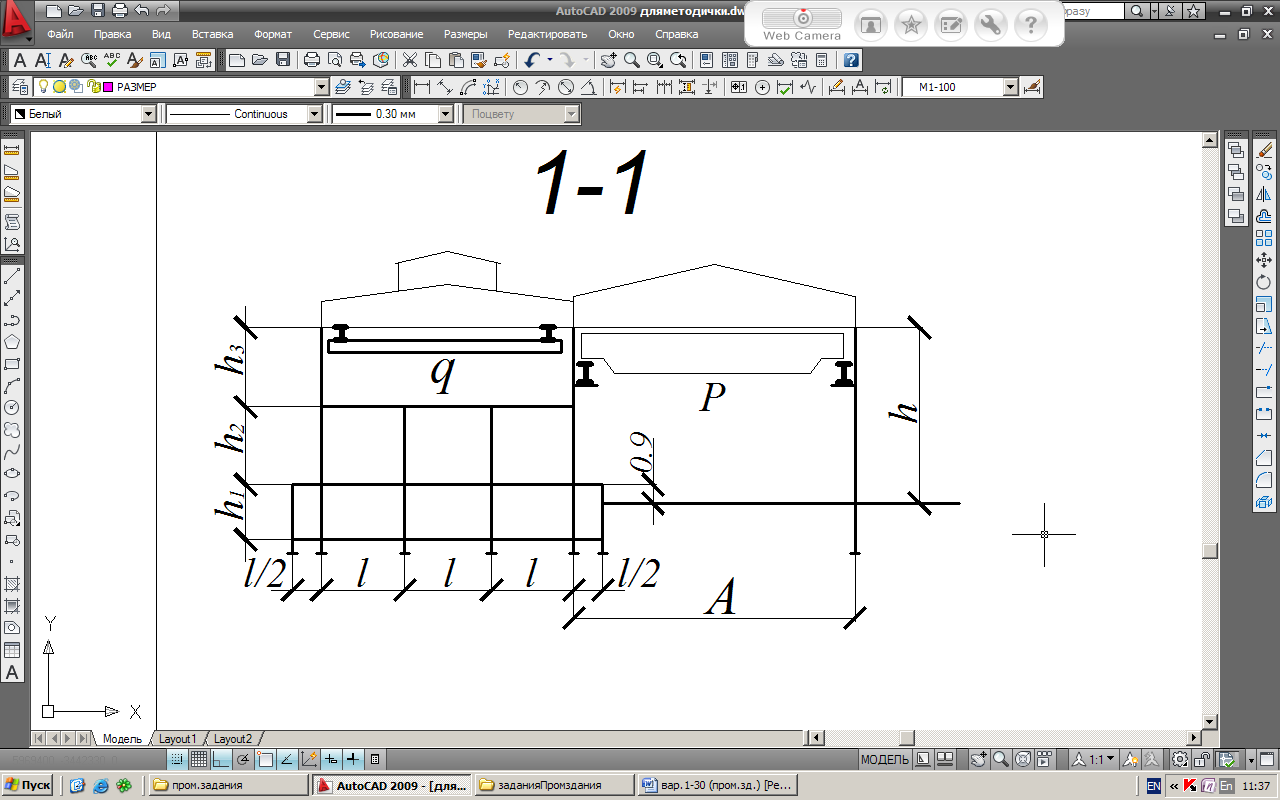This screenshot has height=800, width=1280.
Task: Click the Web Camera icon
Action: [802, 23]
